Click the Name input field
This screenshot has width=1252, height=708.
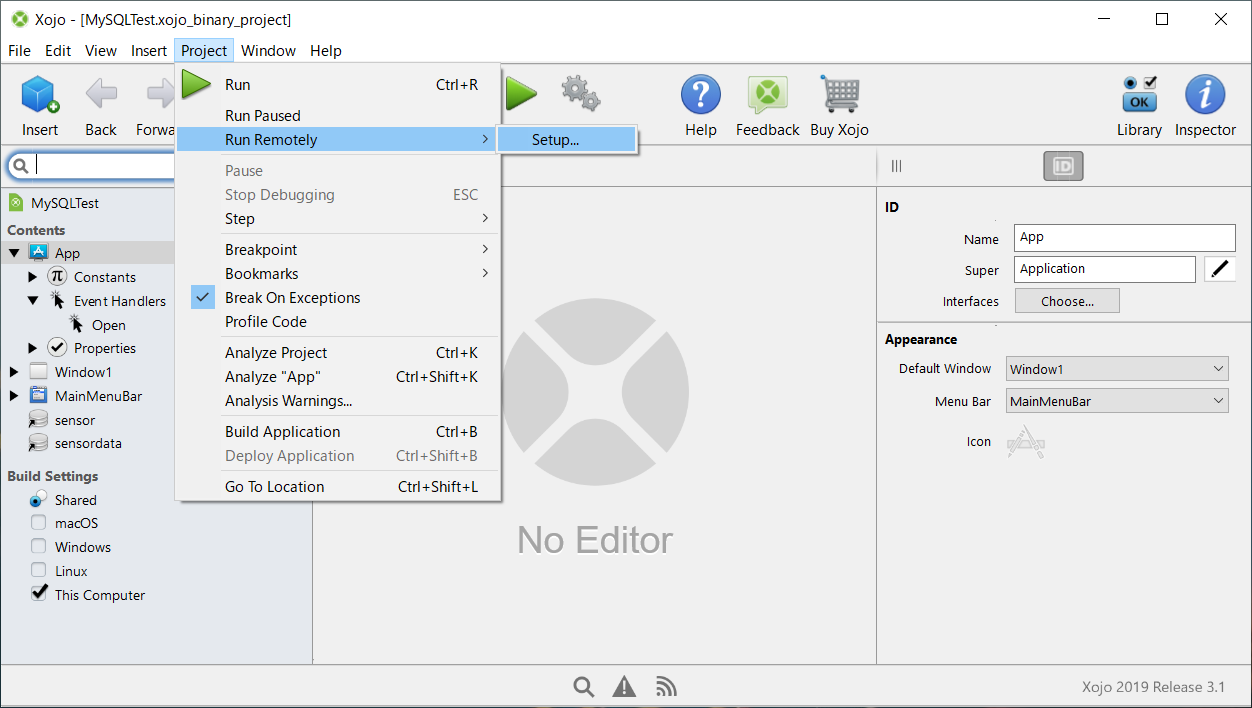click(x=1124, y=238)
